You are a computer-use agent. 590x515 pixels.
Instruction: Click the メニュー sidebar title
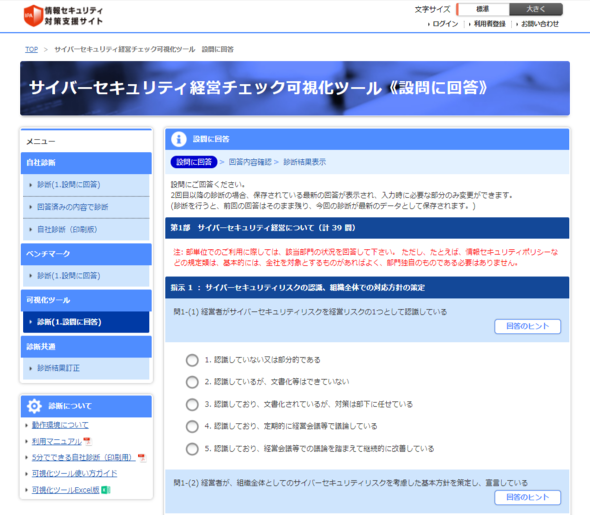41,142
